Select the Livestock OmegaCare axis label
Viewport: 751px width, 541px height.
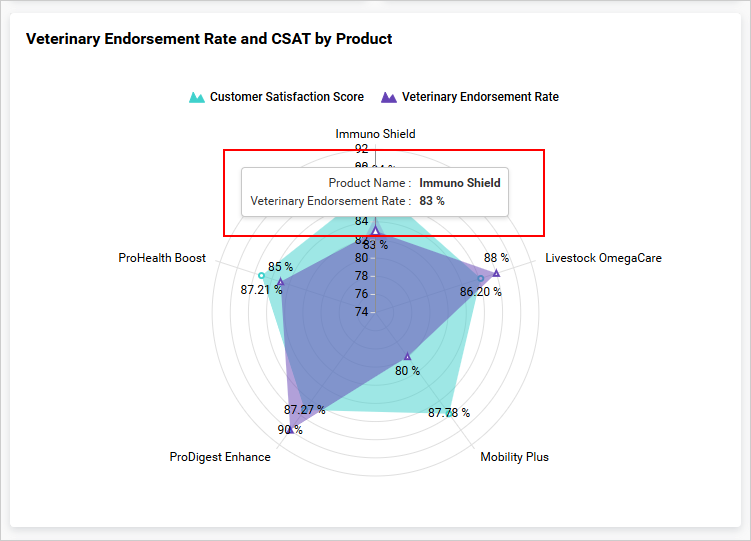click(603, 258)
